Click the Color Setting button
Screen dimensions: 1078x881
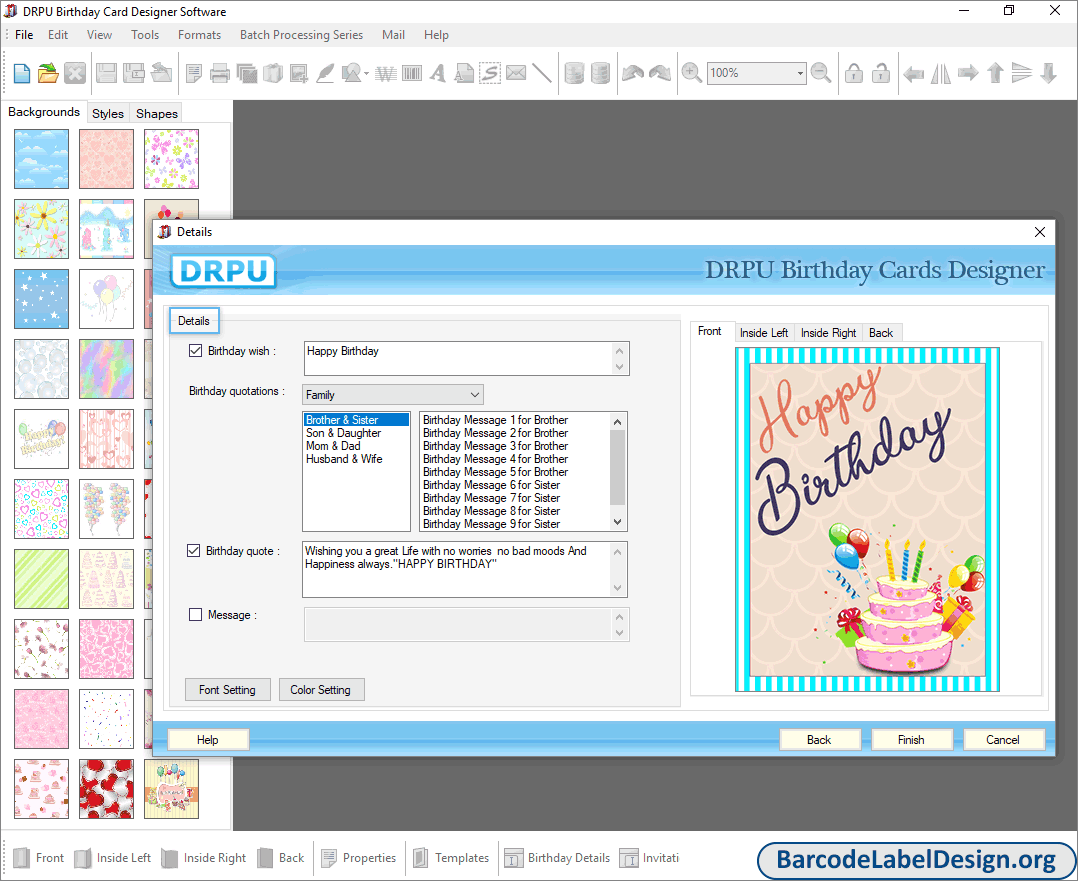(320, 690)
